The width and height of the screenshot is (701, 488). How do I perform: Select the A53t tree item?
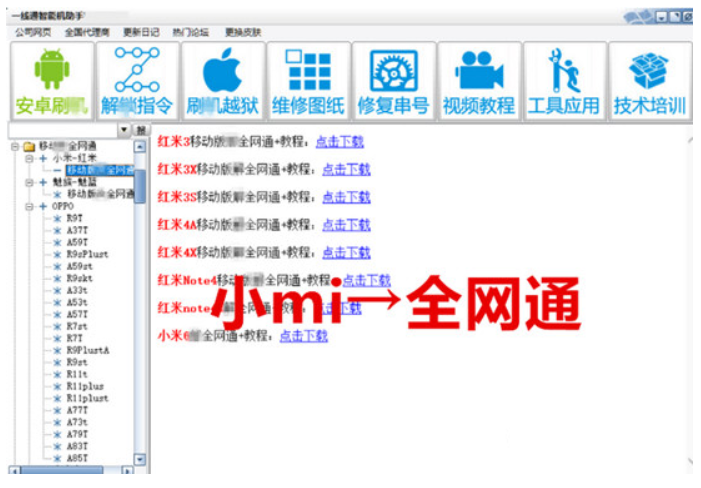77,303
